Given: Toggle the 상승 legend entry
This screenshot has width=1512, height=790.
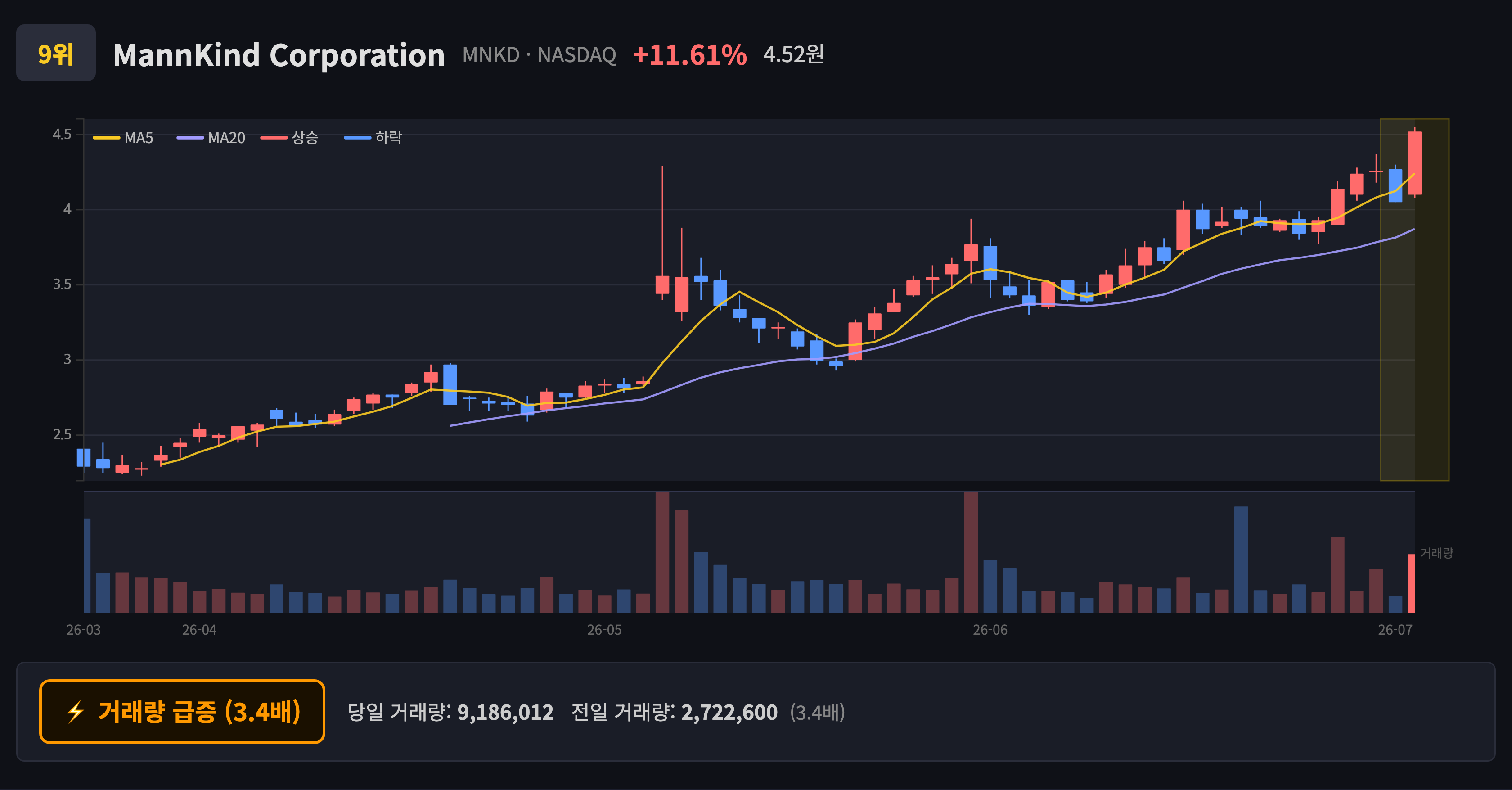Looking at the screenshot, I should [289, 138].
